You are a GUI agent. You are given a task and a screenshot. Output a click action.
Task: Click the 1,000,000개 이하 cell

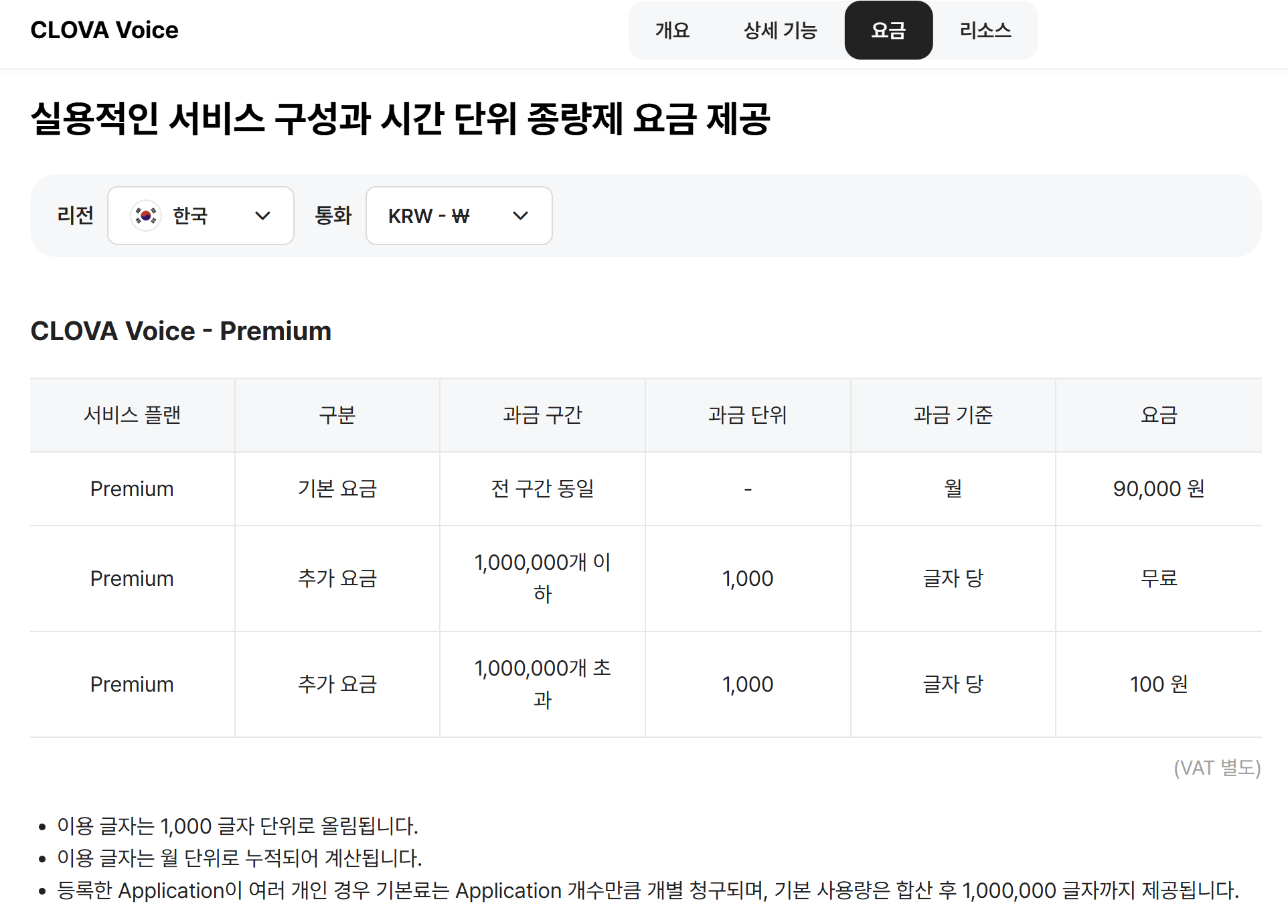point(542,578)
